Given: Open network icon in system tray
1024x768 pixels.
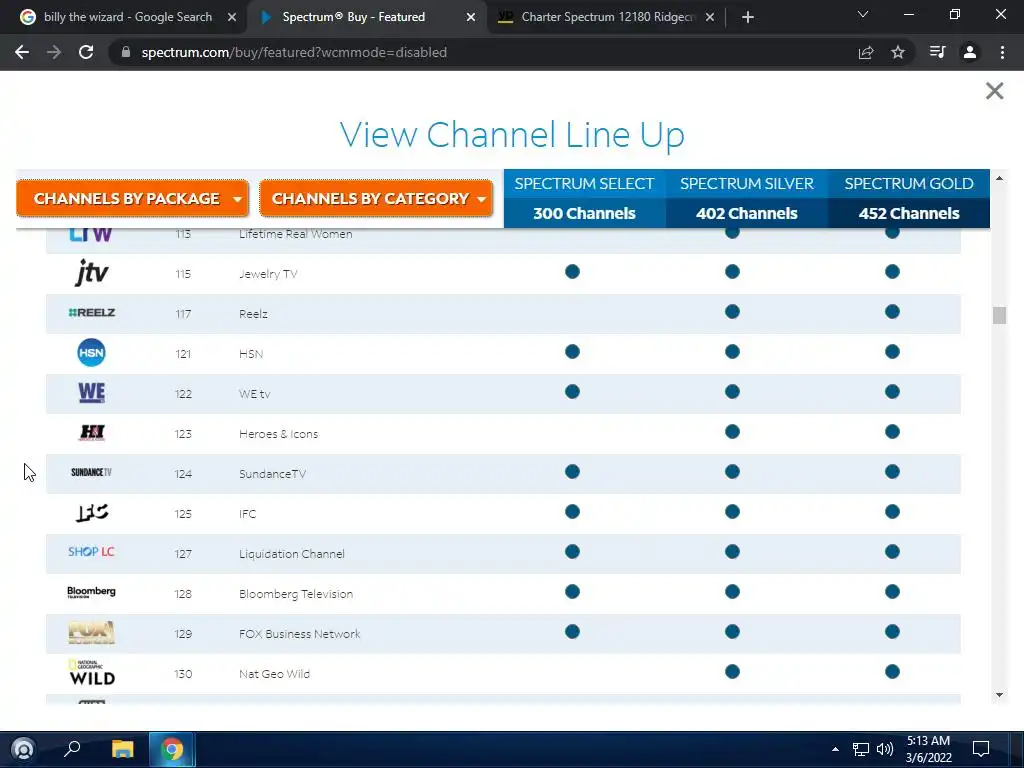Looking at the screenshot, I should (861, 749).
